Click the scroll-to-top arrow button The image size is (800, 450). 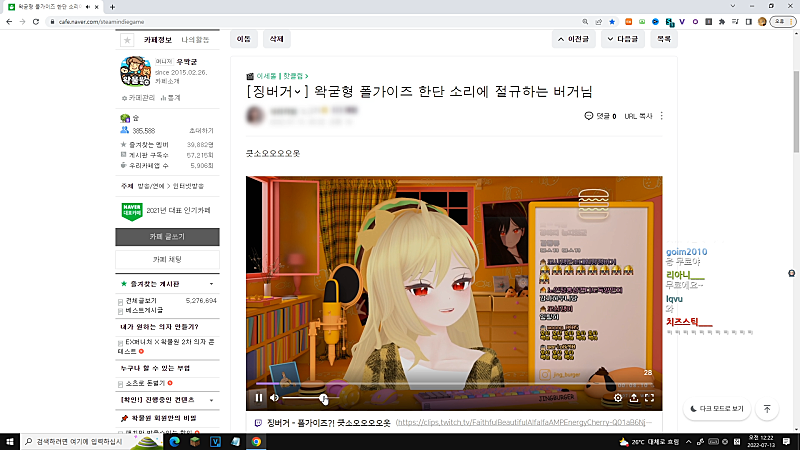[x=767, y=409]
